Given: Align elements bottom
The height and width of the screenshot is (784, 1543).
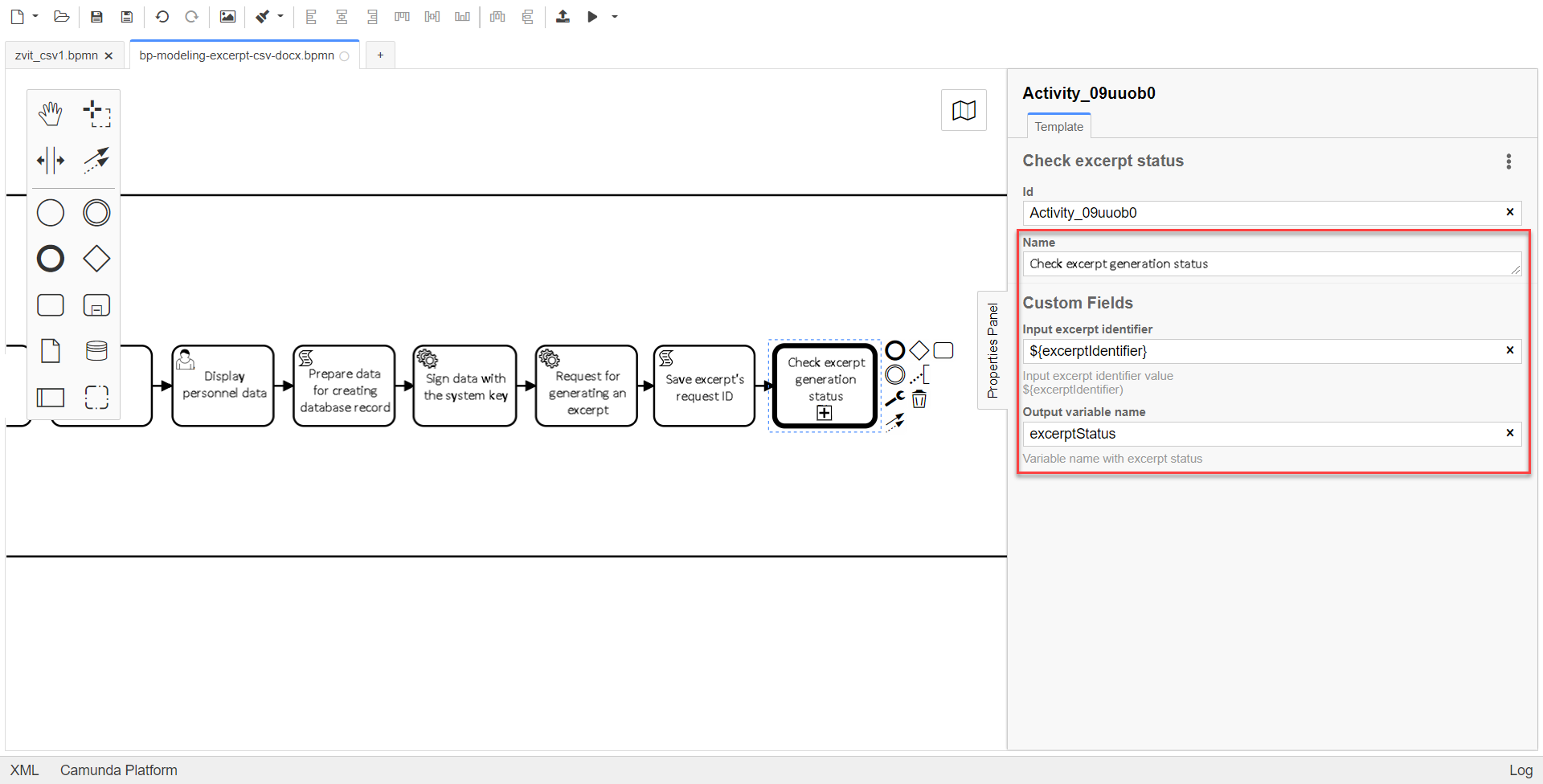Looking at the screenshot, I should pyautogui.click(x=462, y=16).
